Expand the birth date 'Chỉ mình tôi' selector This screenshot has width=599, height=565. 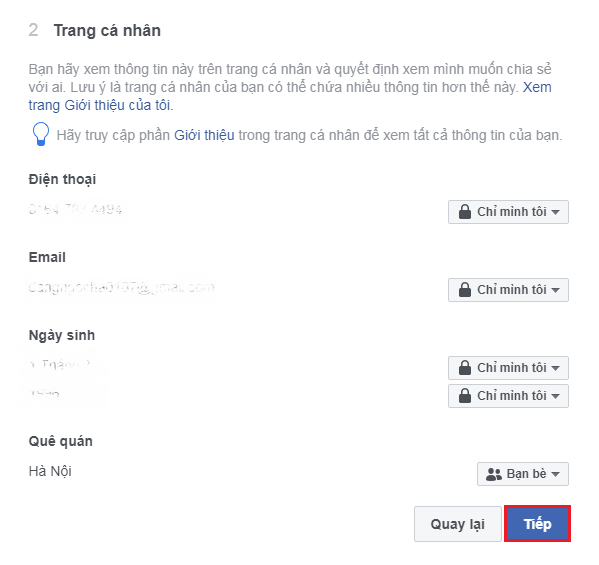tap(508, 368)
